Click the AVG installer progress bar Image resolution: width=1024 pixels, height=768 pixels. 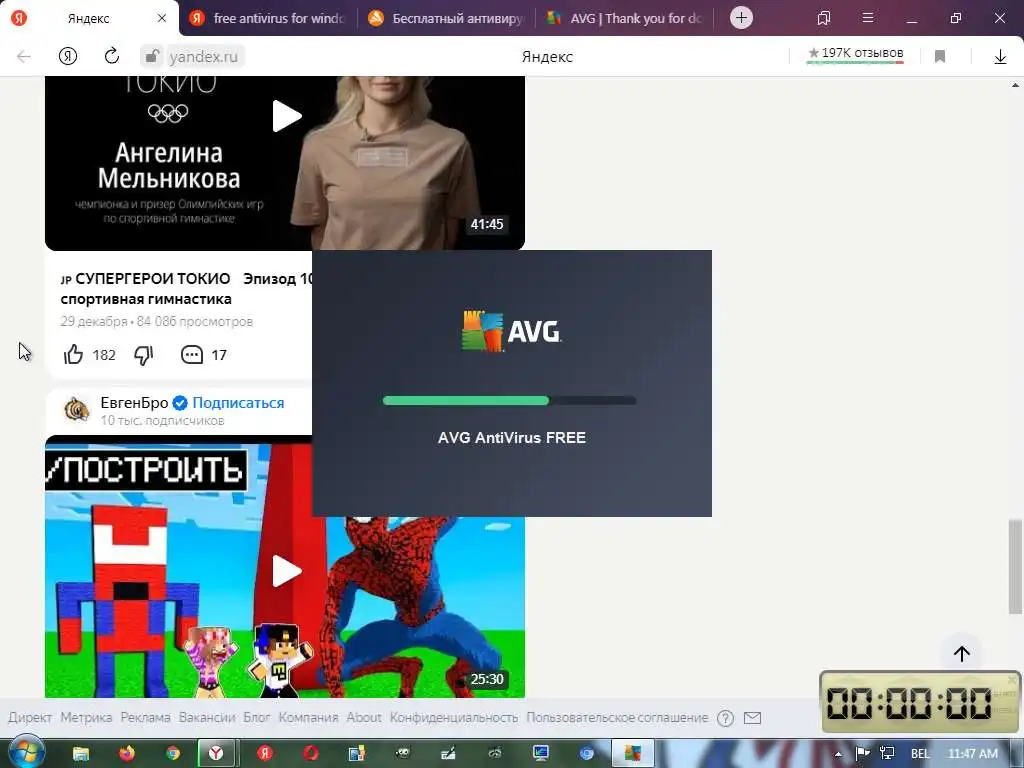click(x=509, y=400)
